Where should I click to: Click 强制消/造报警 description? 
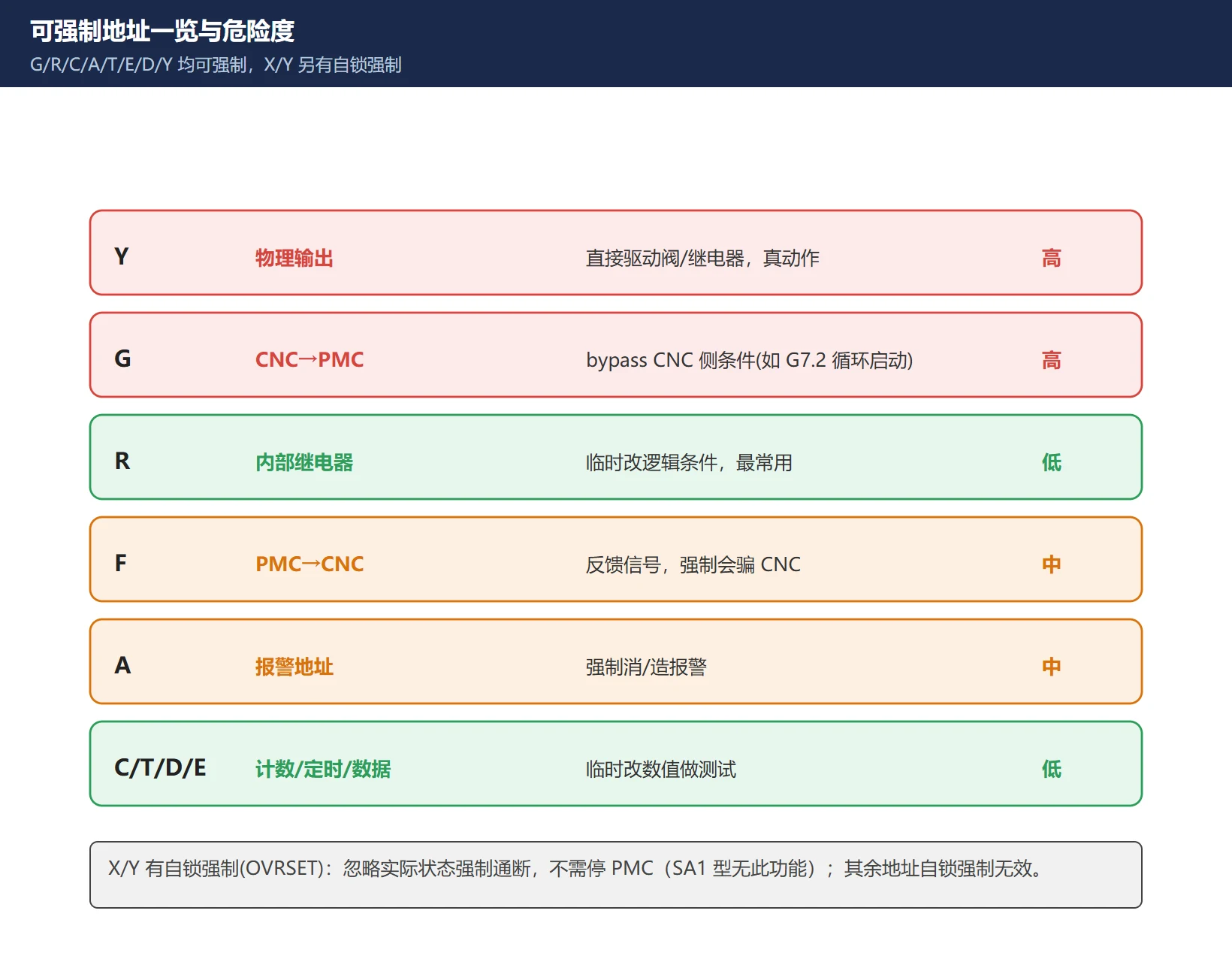[x=646, y=667]
